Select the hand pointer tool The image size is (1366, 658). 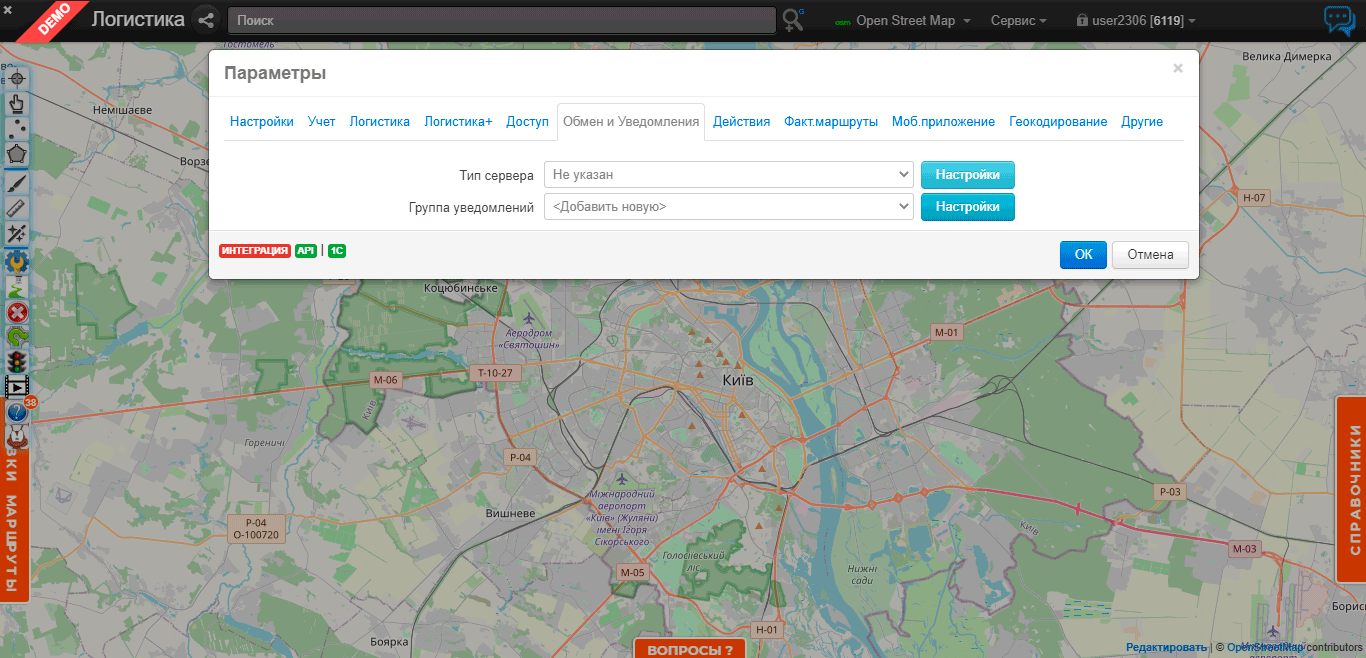click(x=17, y=103)
